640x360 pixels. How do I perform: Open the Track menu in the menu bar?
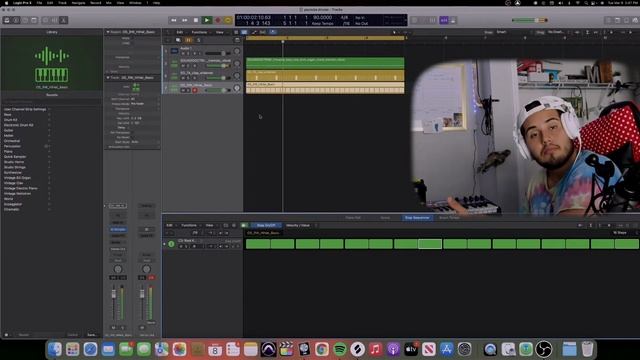pyautogui.click(x=62, y=3)
